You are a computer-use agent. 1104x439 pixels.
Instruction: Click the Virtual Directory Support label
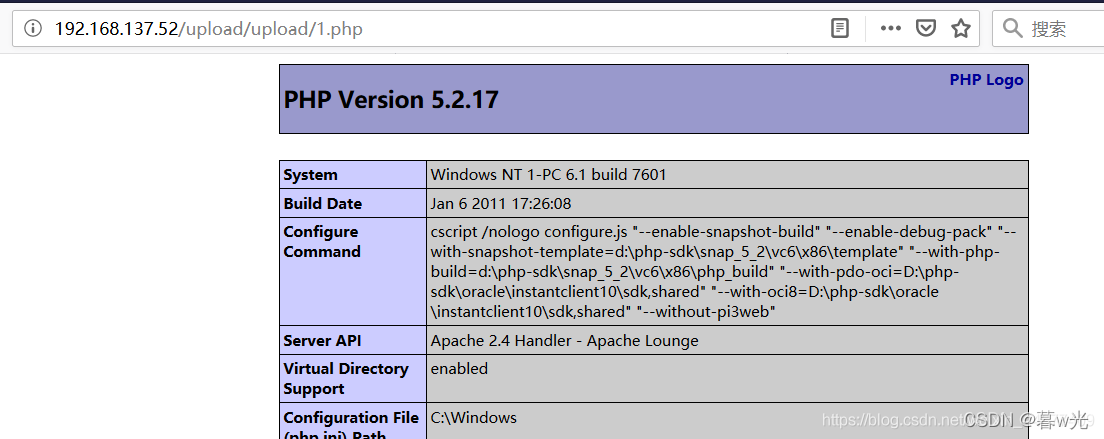tap(346, 378)
